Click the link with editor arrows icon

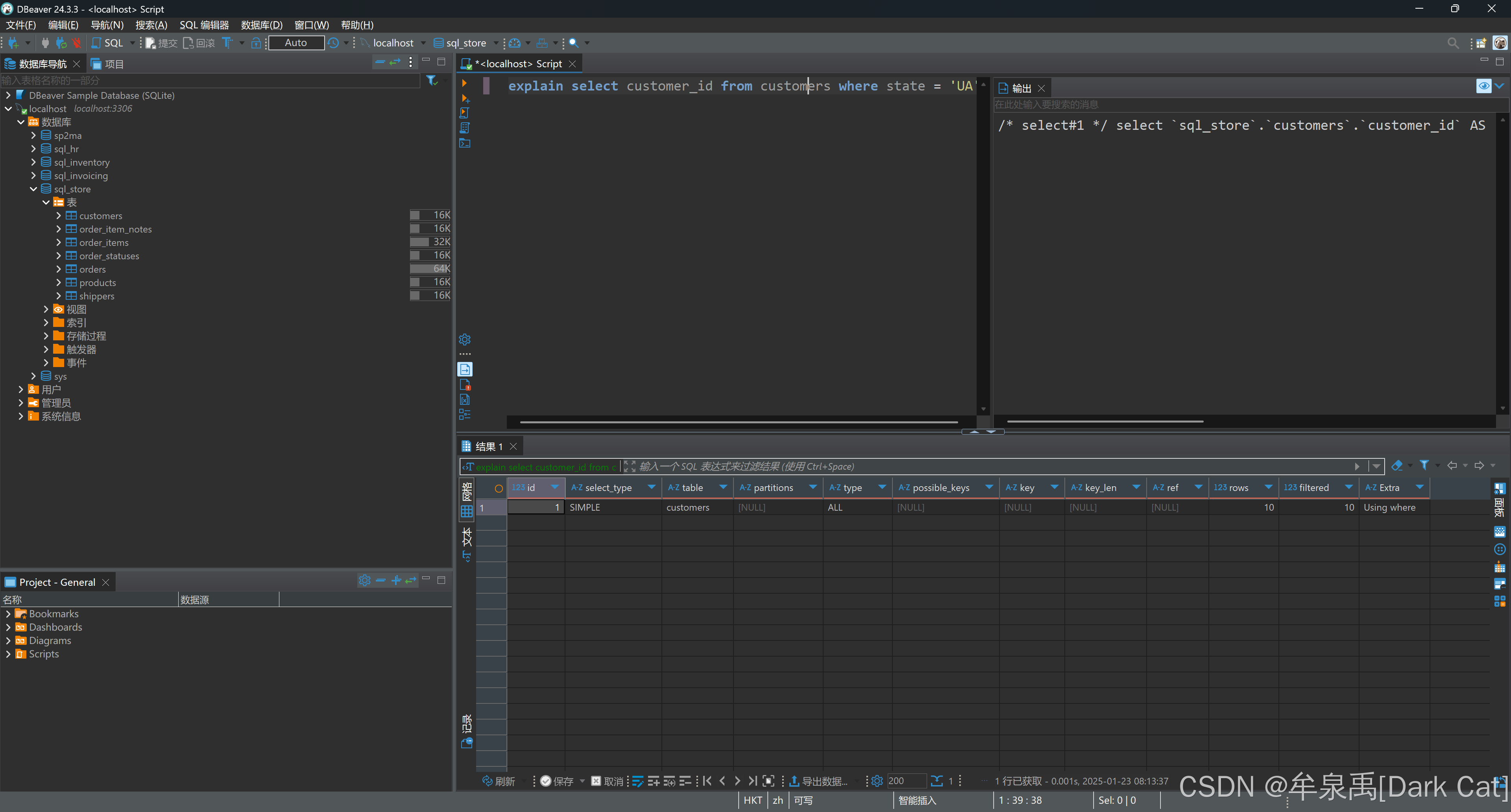[x=395, y=61]
